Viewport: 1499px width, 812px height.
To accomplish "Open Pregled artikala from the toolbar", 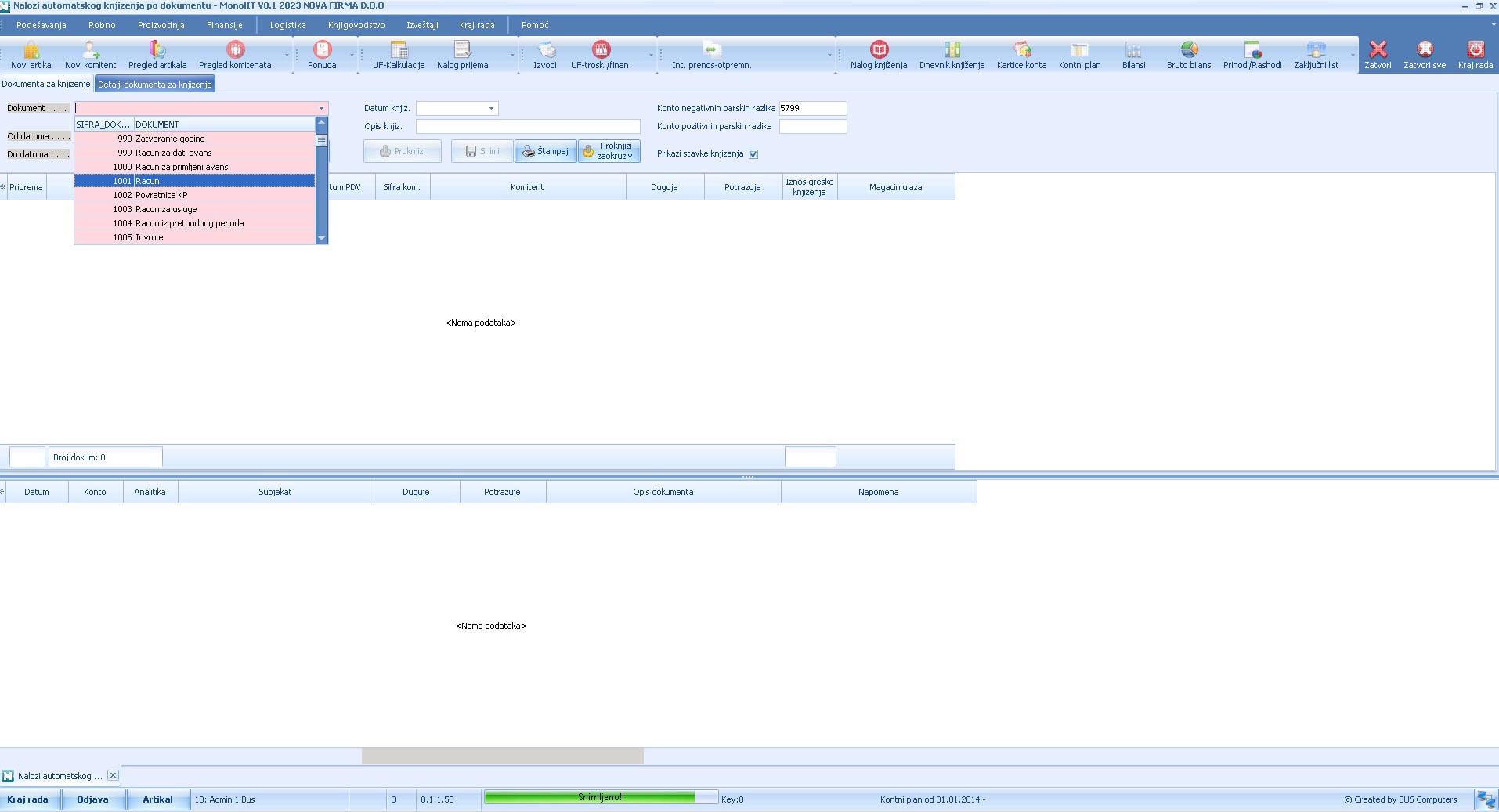I will click(x=157, y=55).
